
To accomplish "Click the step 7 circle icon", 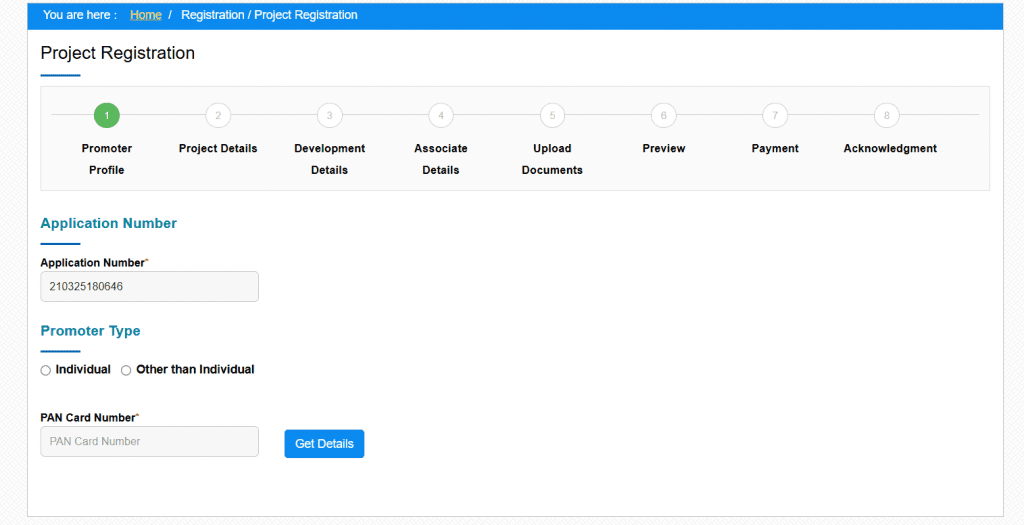I will pyautogui.click(x=775, y=116).
